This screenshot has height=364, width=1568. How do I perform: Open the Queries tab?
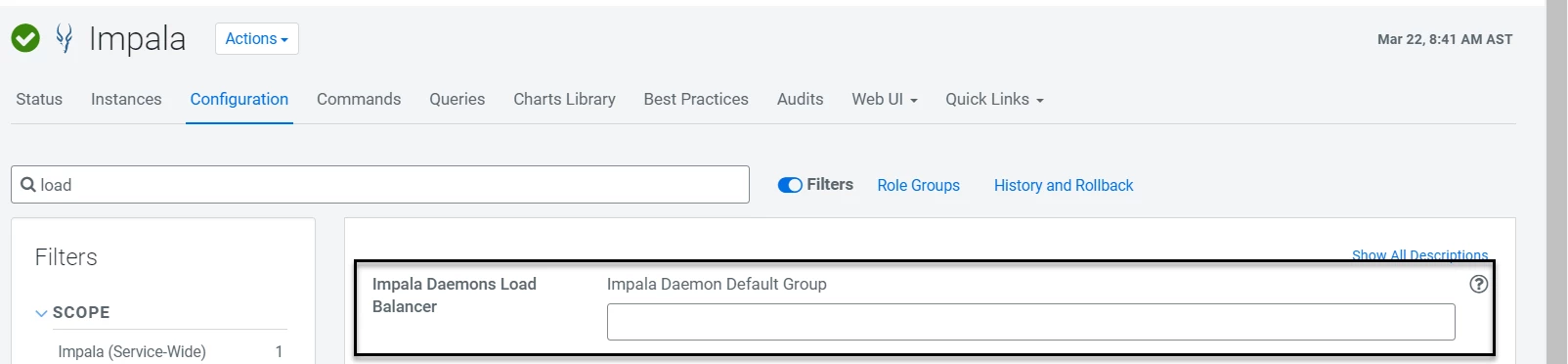pos(457,99)
